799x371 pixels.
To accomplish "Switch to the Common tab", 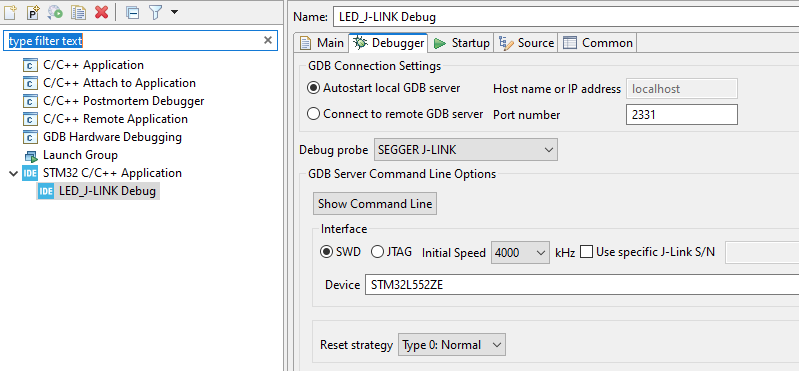I will (598, 43).
